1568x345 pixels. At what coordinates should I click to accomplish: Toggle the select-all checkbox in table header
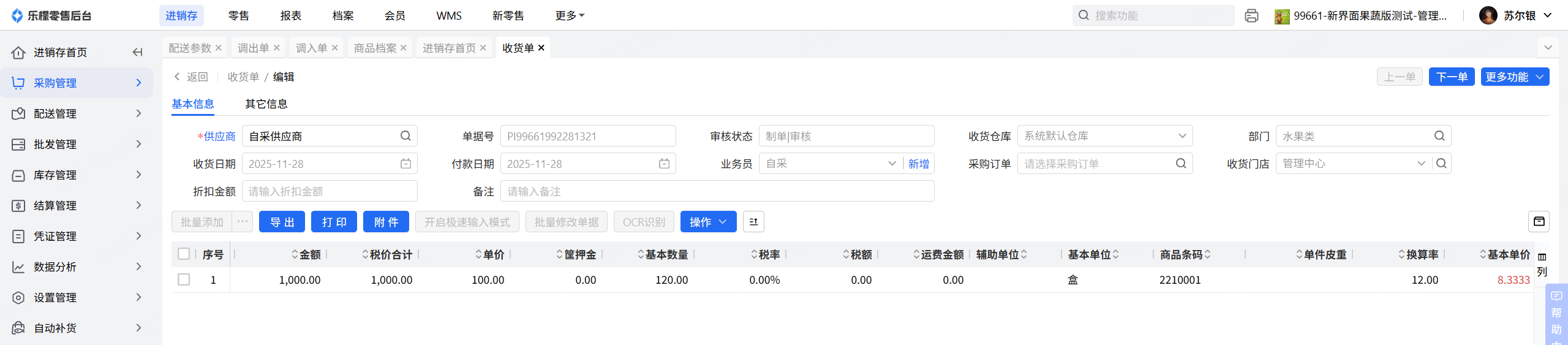tap(184, 254)
